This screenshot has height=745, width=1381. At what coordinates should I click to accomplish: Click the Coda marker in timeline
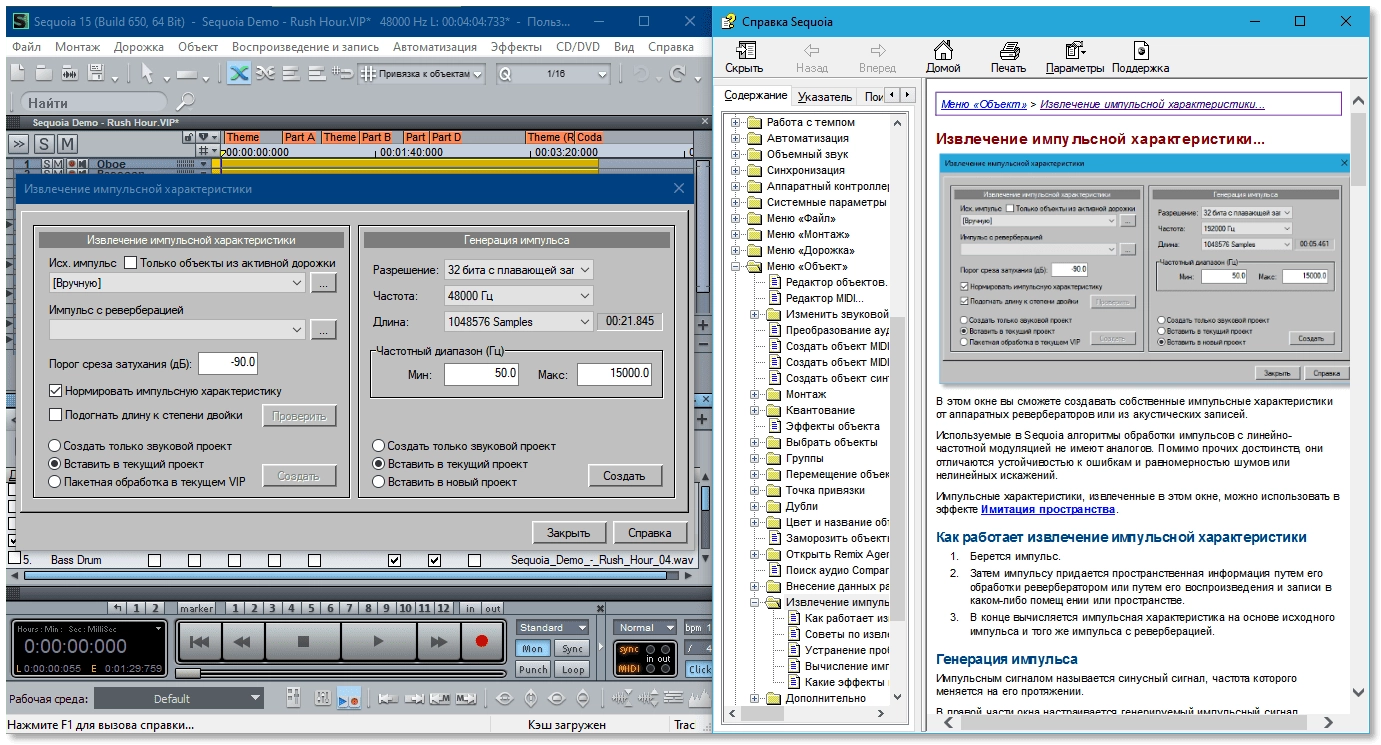pos(590,137)
